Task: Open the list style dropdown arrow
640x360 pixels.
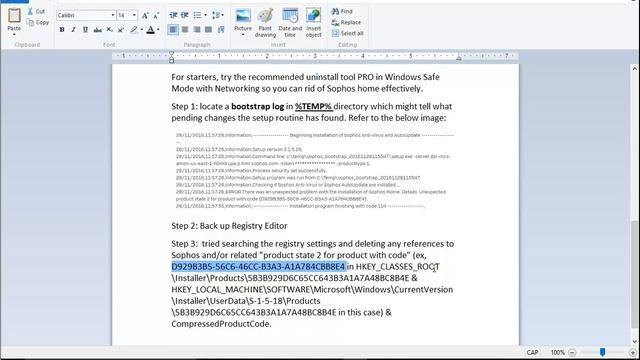Action: click(205, 15)
